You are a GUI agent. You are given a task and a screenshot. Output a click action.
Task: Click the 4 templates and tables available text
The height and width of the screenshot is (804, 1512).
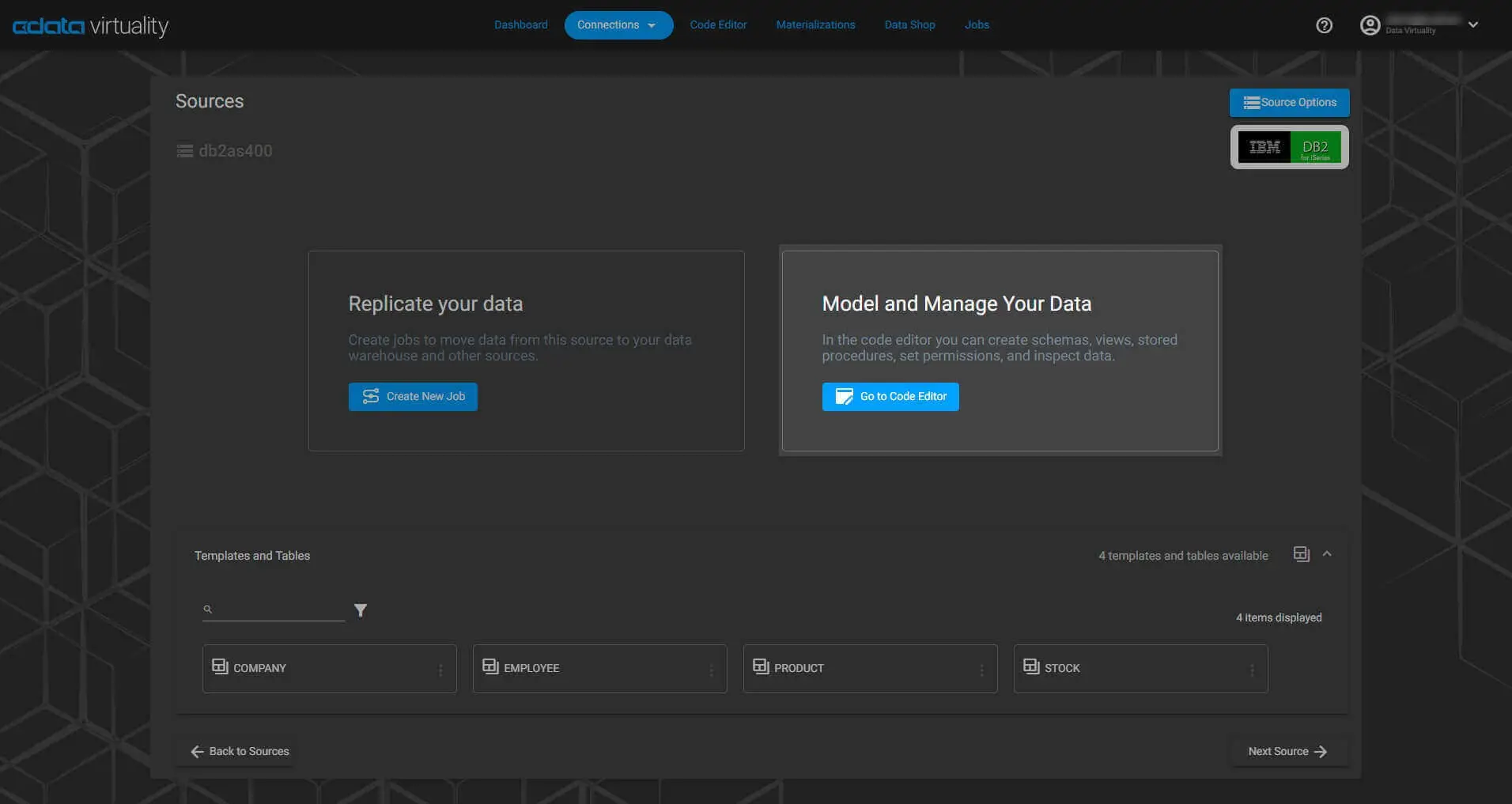tap(1183, 556)
